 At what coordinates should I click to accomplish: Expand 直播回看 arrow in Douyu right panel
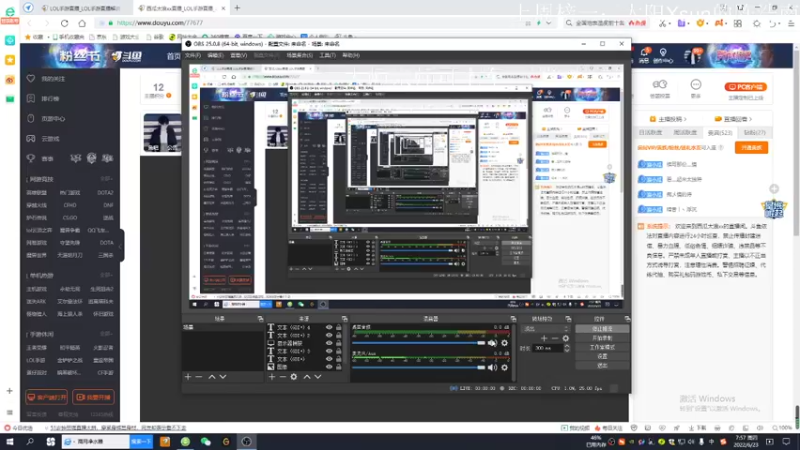coord(751,119)
